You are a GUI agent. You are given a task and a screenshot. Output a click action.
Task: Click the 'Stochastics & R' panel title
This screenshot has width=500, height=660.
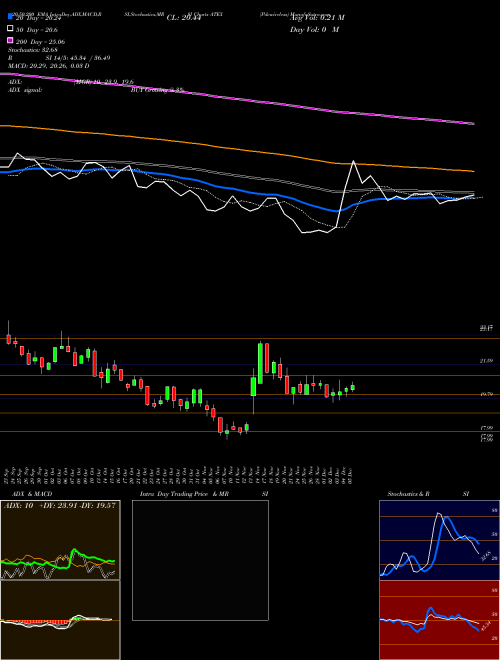coord(409,494)
